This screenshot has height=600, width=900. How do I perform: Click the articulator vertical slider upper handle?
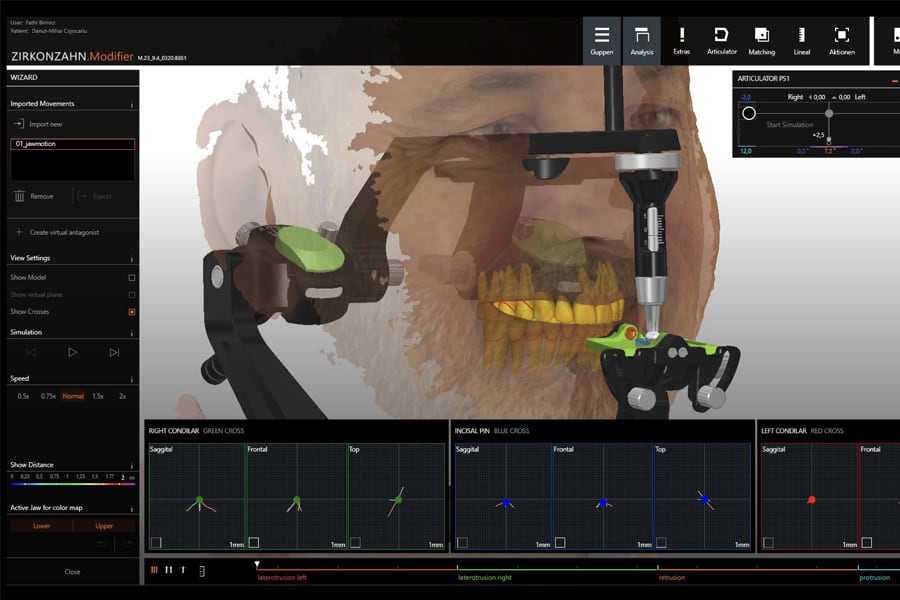tap(829, 113)
